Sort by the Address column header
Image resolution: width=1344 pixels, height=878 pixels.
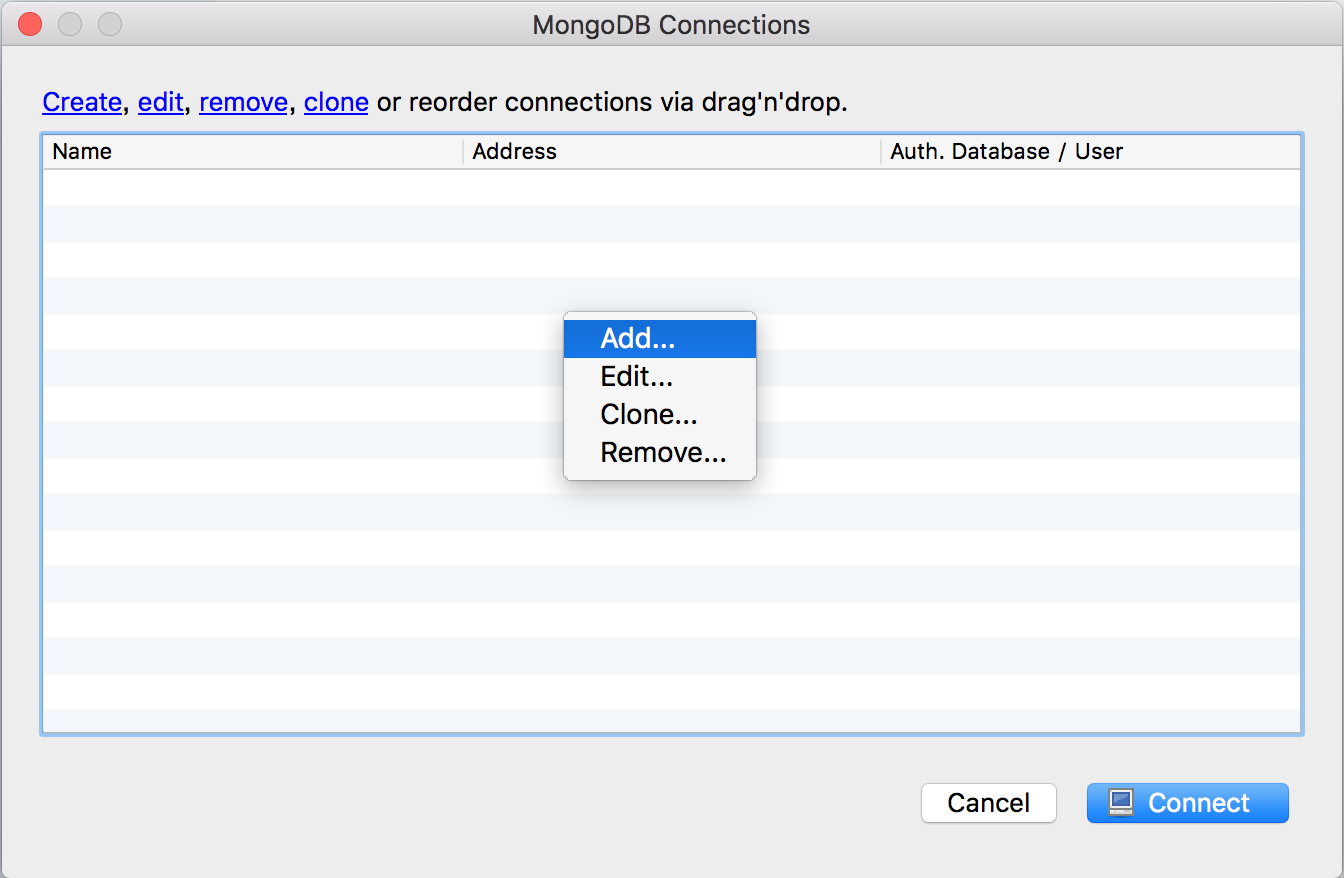(672, 152)
